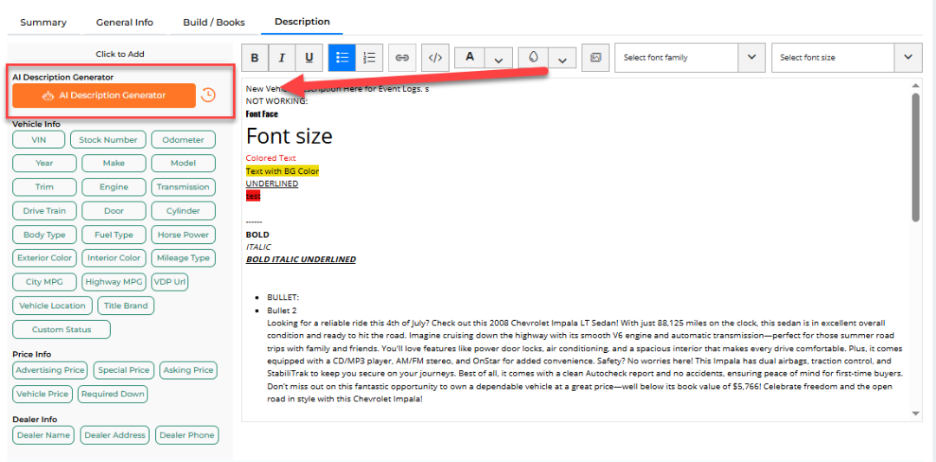Add the Vehicle Location tag
Screen dimensions: 936x462
(53, 306)
